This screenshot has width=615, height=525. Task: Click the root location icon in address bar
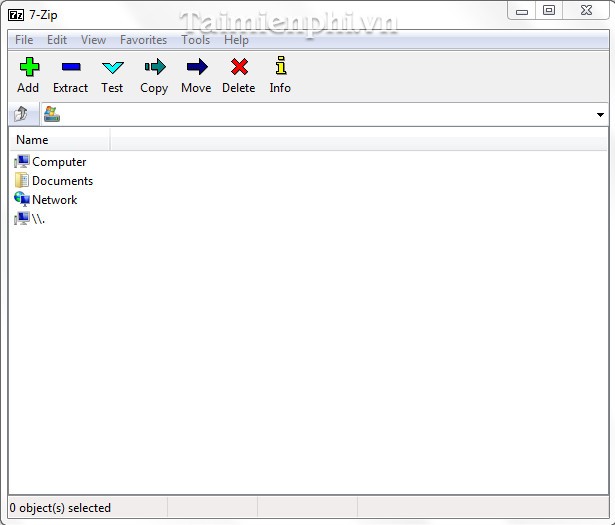[x=51, y=114]
